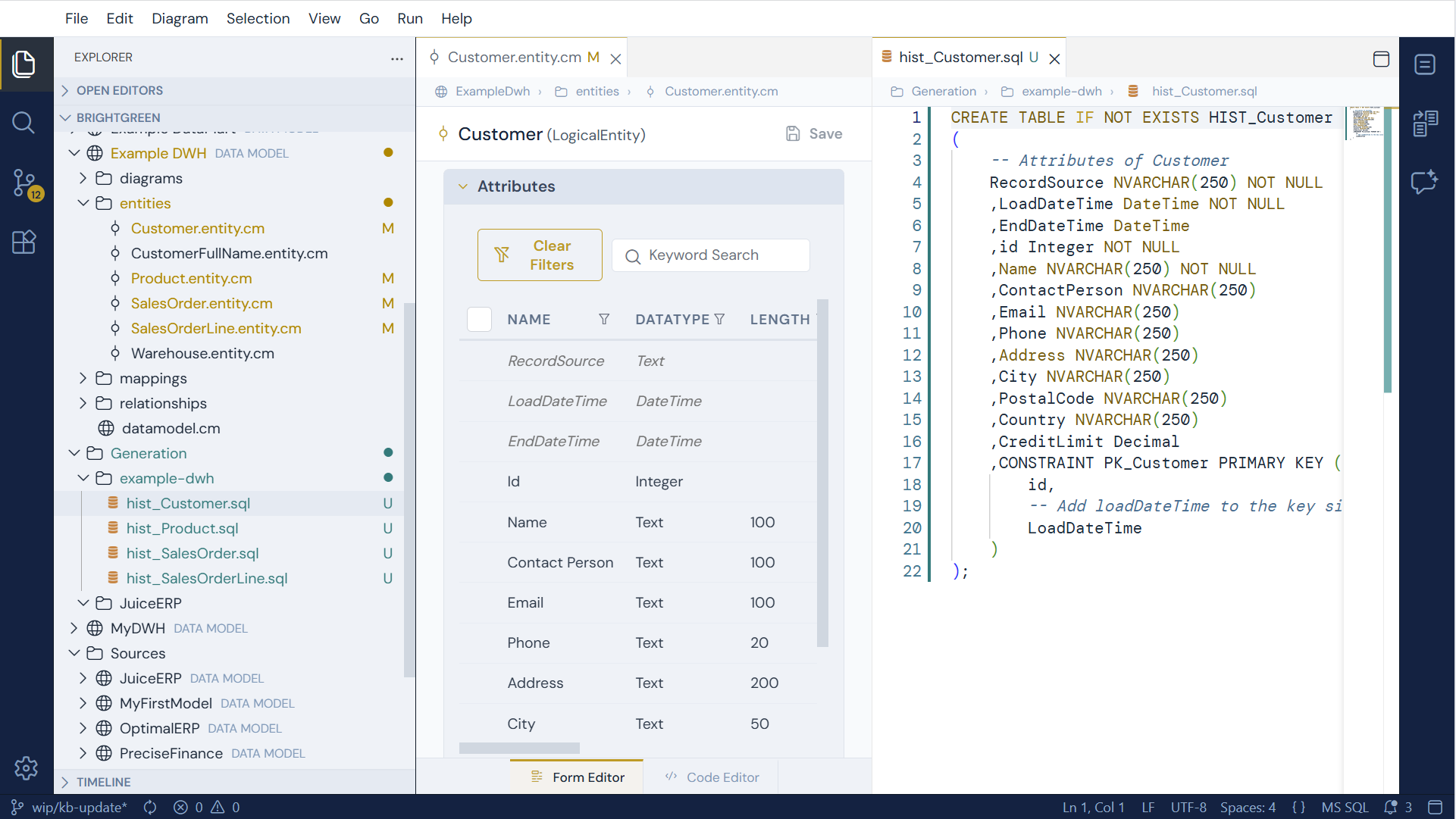The height and width of the screenshot is (819, 1456).
Task: Open the document outline panel icon in right bar
Action: [x=1425, y=64]
